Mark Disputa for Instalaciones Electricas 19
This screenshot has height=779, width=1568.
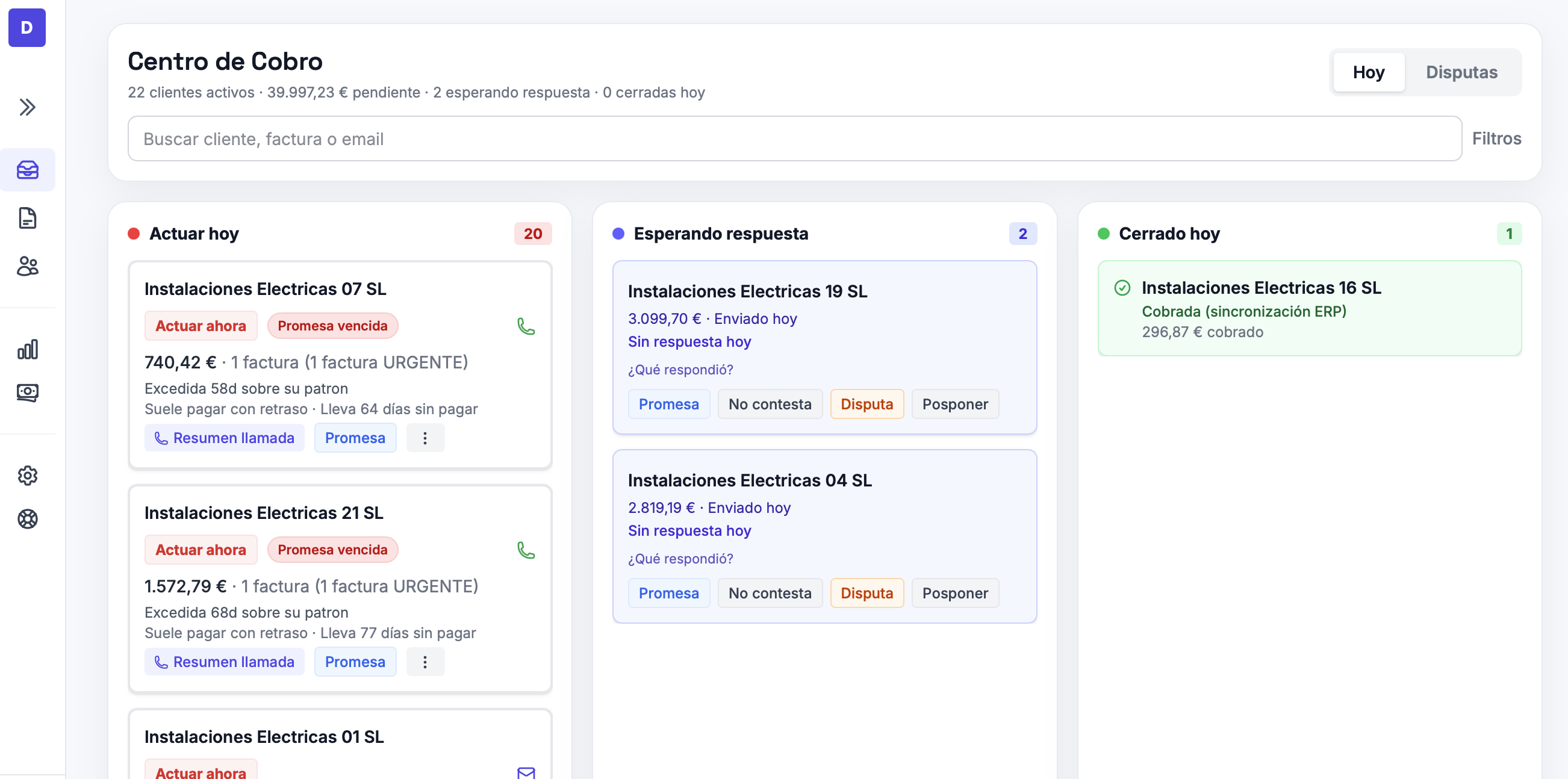[x=866, y=404]
